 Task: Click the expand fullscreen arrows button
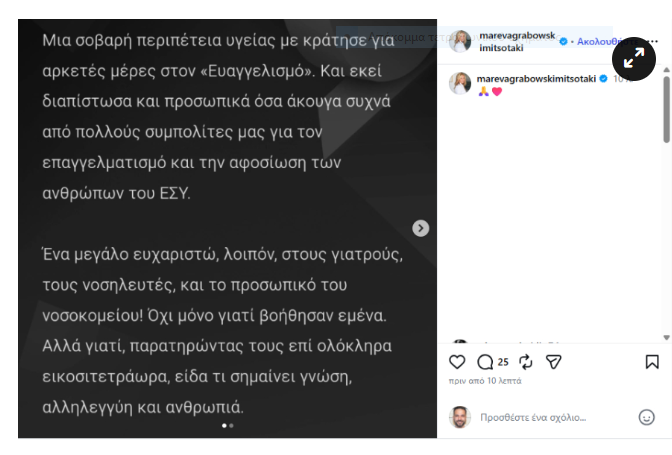tap(634, 59)
